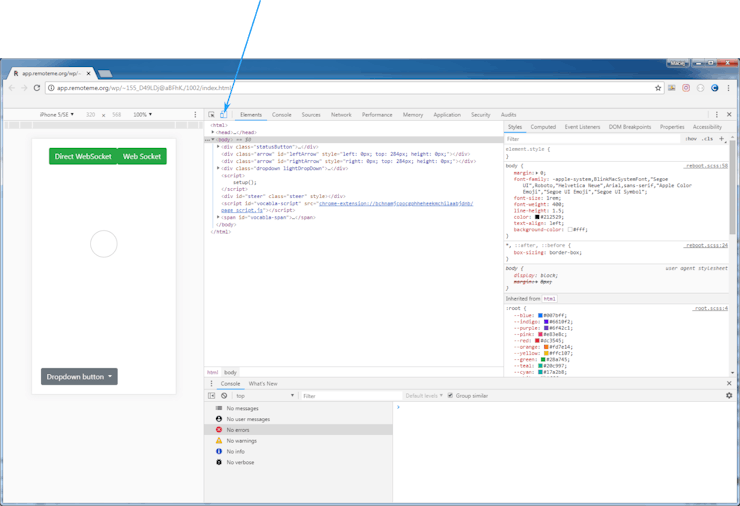Switch to the Console tab
740x506 pixels.
click(282, 115)
